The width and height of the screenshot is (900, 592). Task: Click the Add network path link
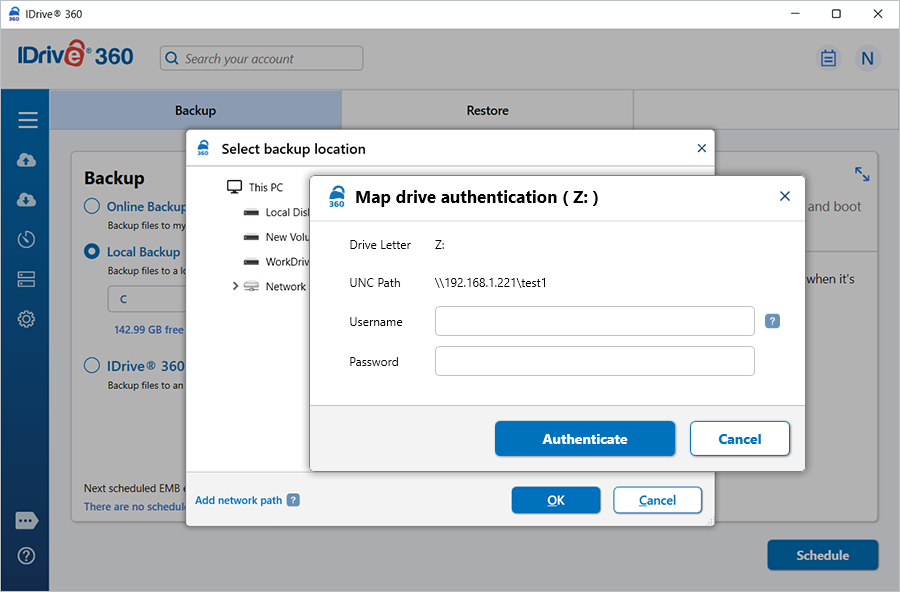pos(238,500)
